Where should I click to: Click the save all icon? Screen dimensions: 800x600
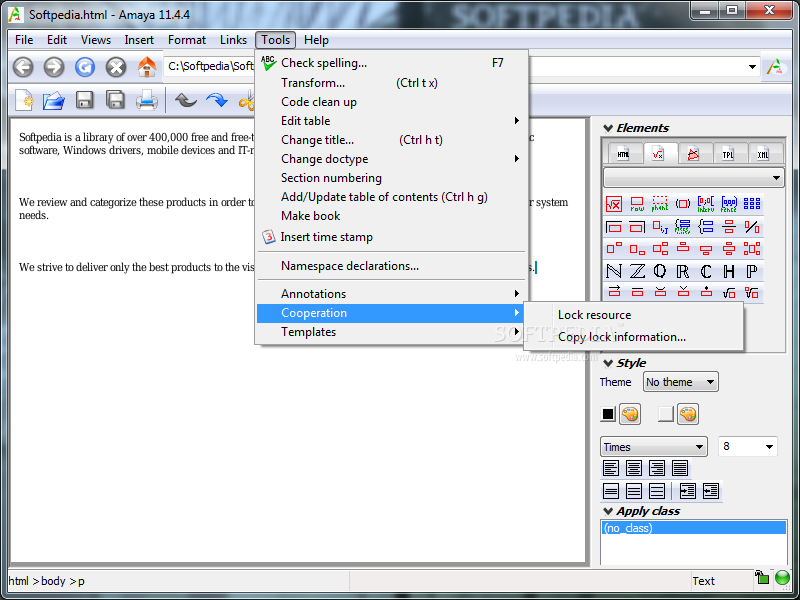click(116, 100)
